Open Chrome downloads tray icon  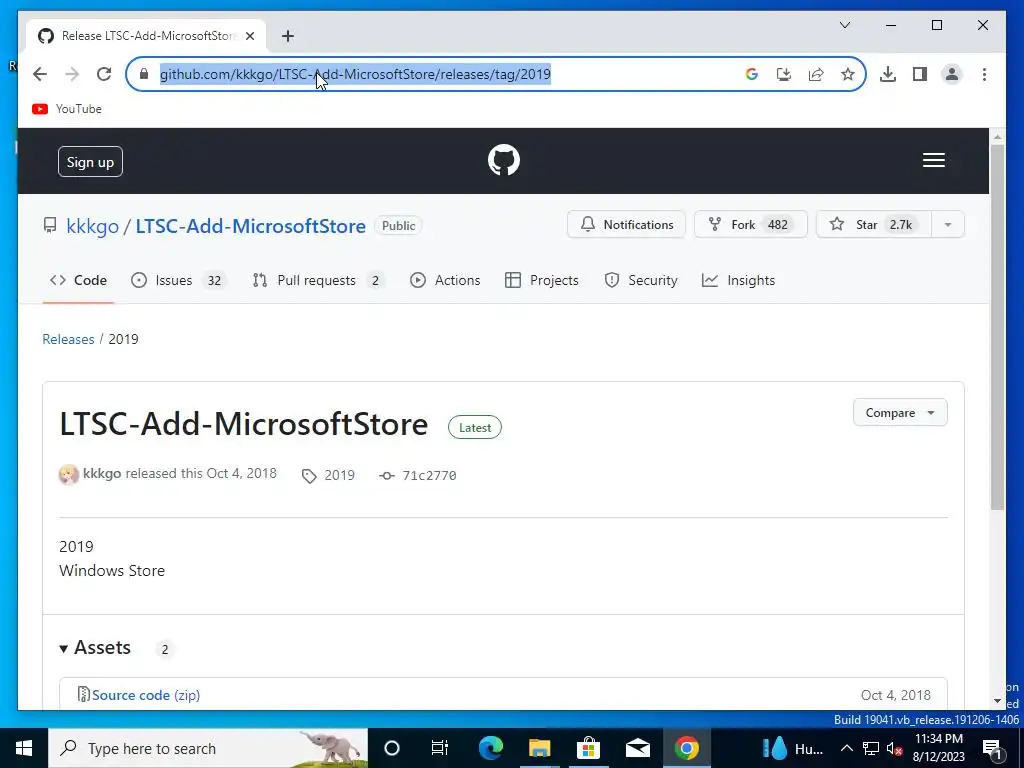coord(888,74)
